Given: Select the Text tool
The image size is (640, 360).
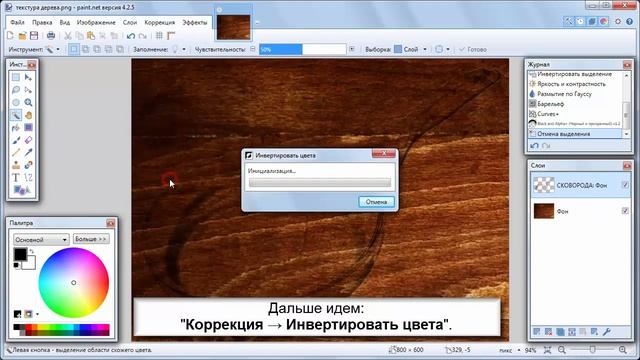Looking at the screenshot, I should click(x=16, y=178).
